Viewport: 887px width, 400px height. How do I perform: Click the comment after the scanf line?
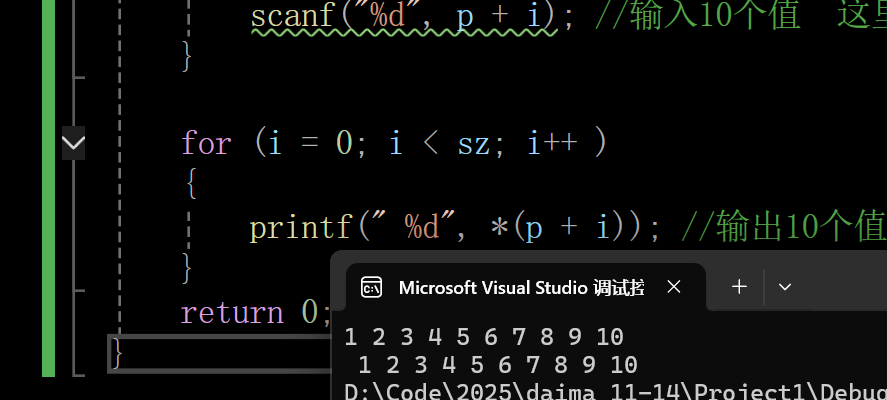tap(740, 17)
